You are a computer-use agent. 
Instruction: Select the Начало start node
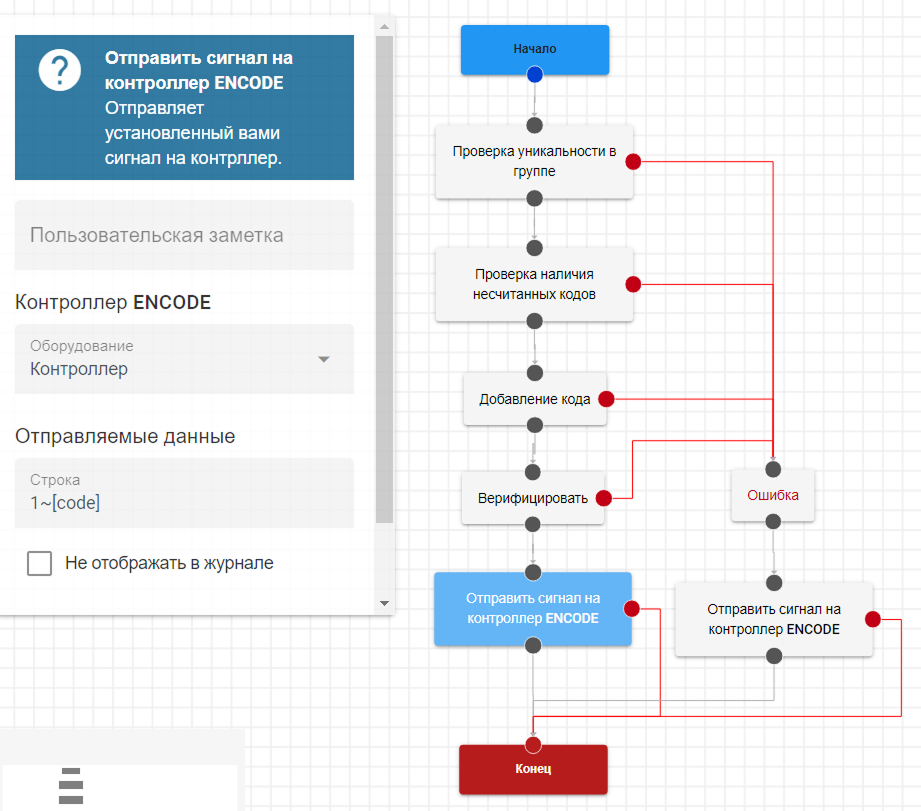click(x=534, y=48)
